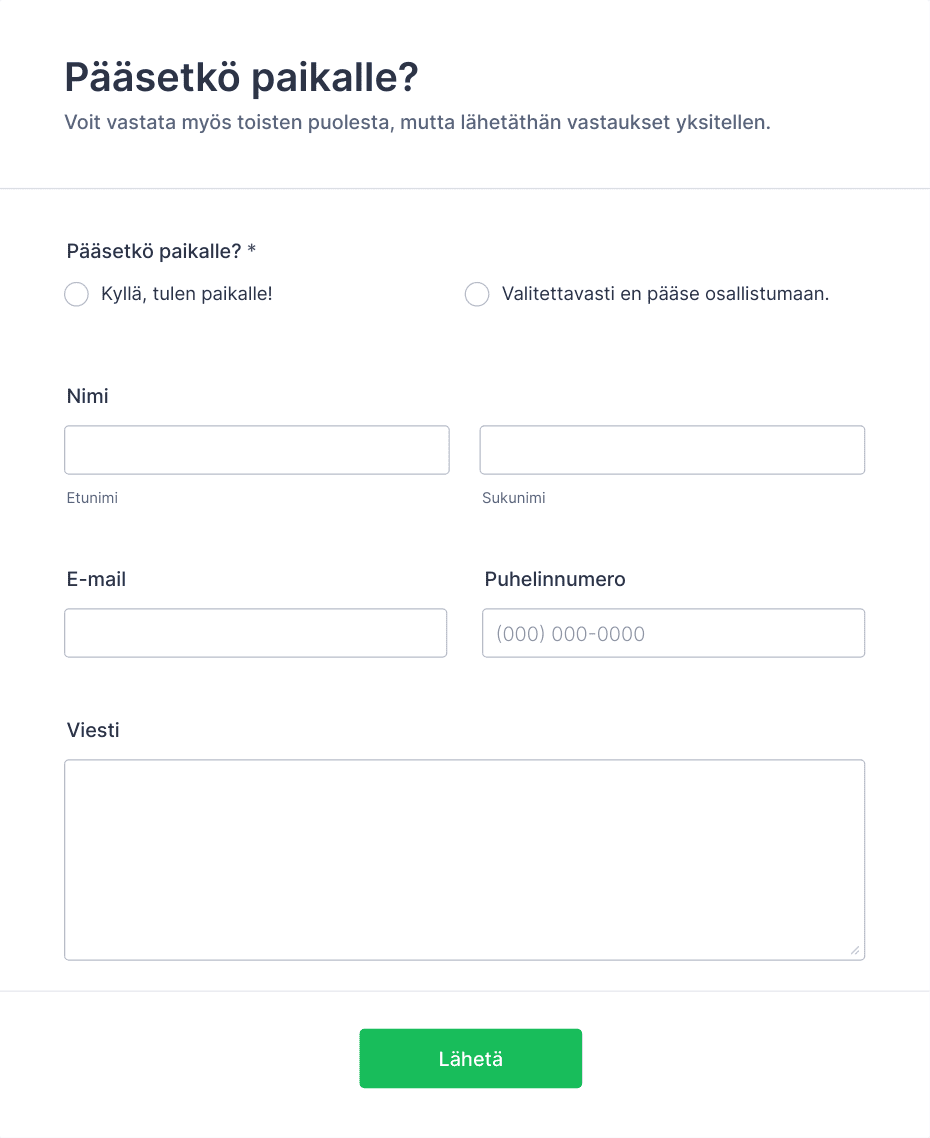
Task: Click into the Etunimi first name field
Action: 257,450
